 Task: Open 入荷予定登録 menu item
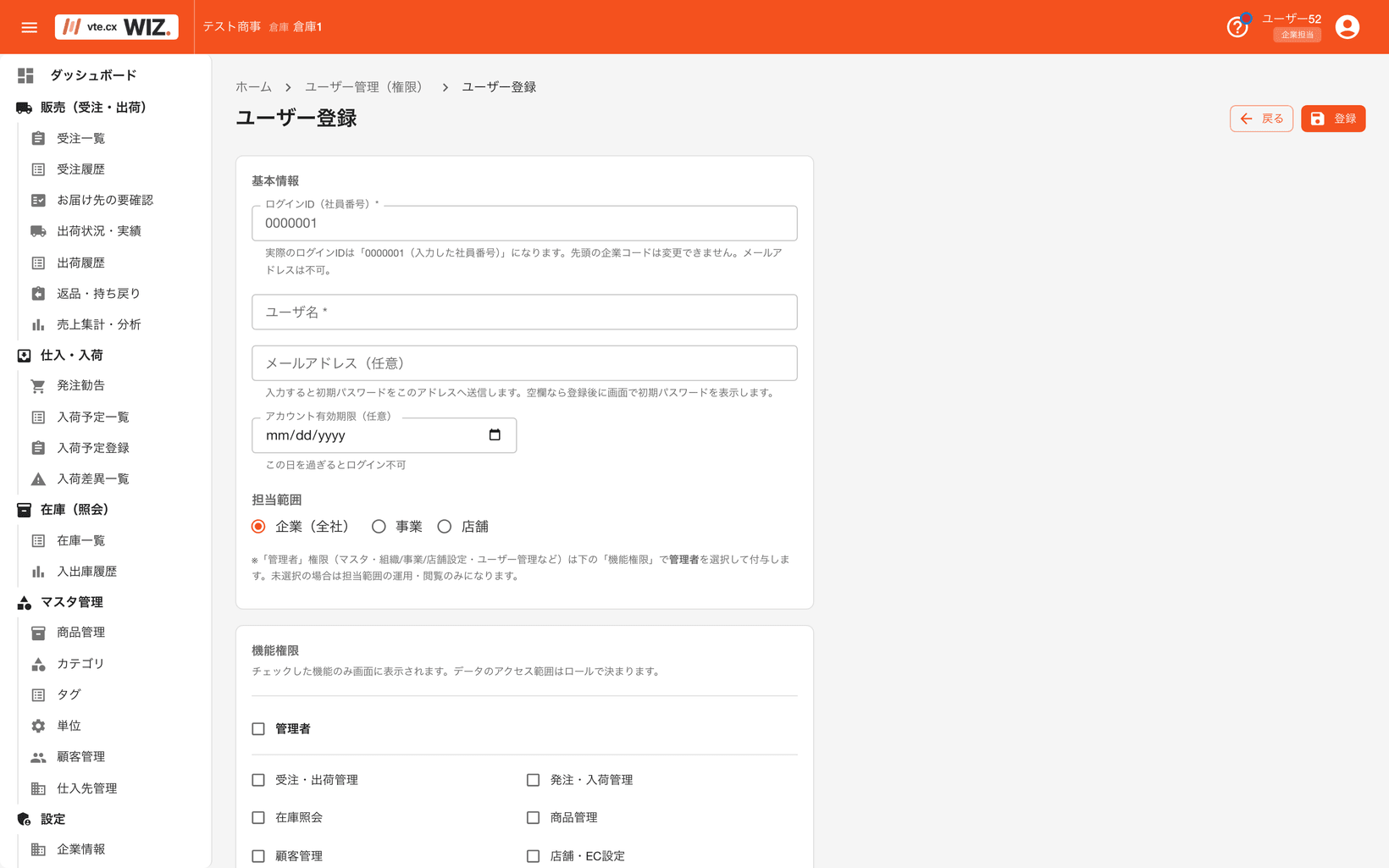92,448
